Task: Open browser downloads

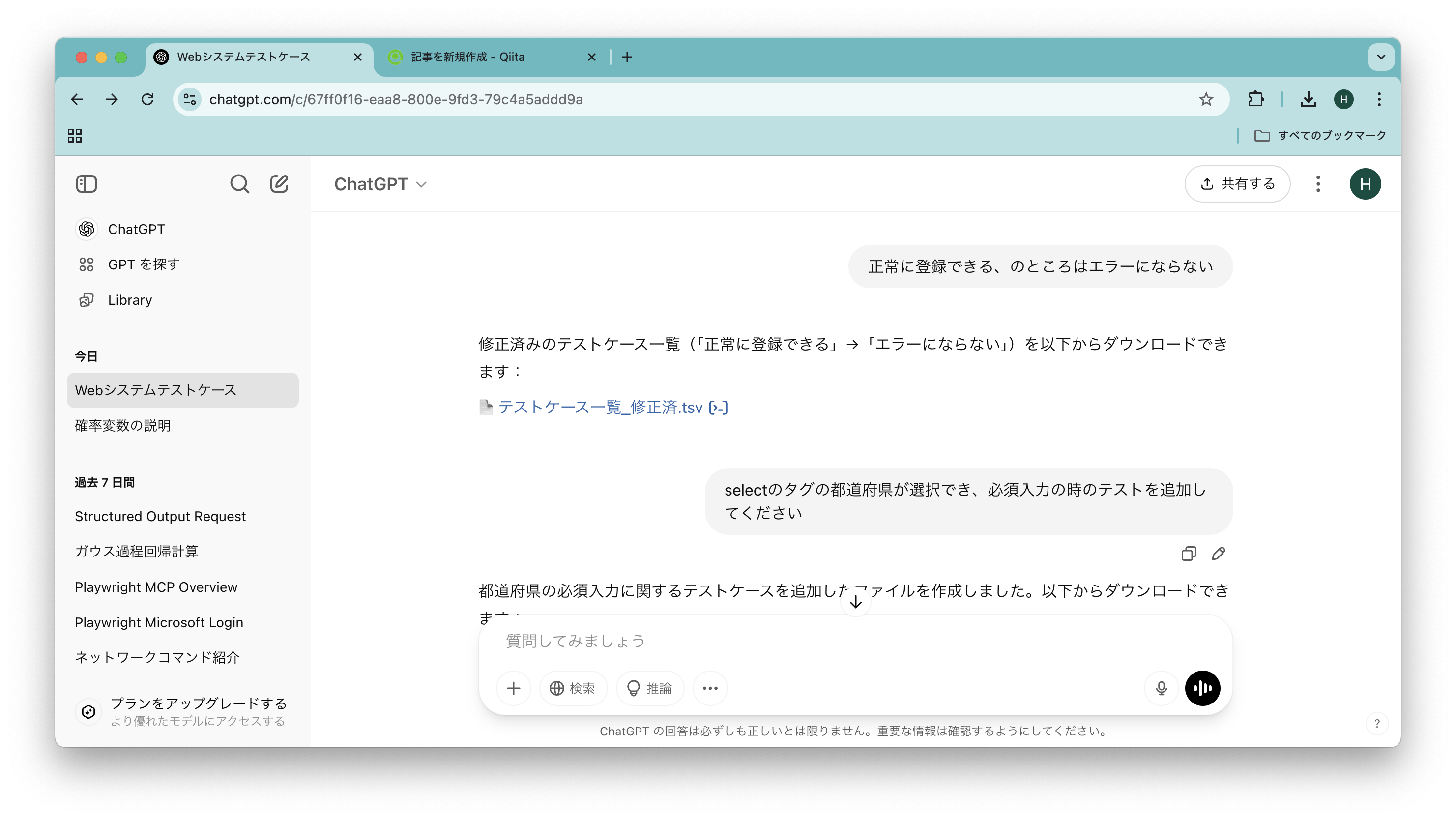Action: click(x=1309, y=99)
